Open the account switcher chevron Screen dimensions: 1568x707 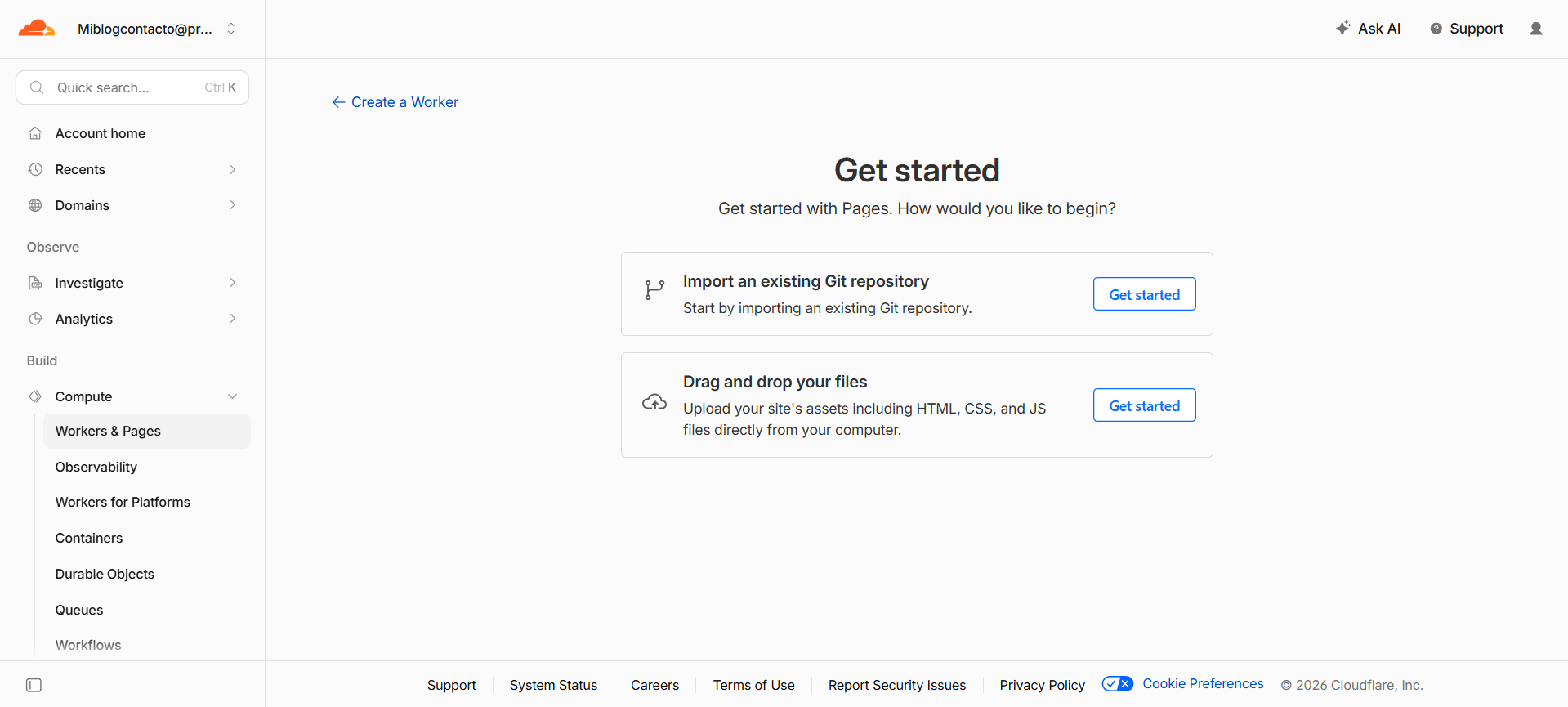pyautogui.click(x=231, y=29)
